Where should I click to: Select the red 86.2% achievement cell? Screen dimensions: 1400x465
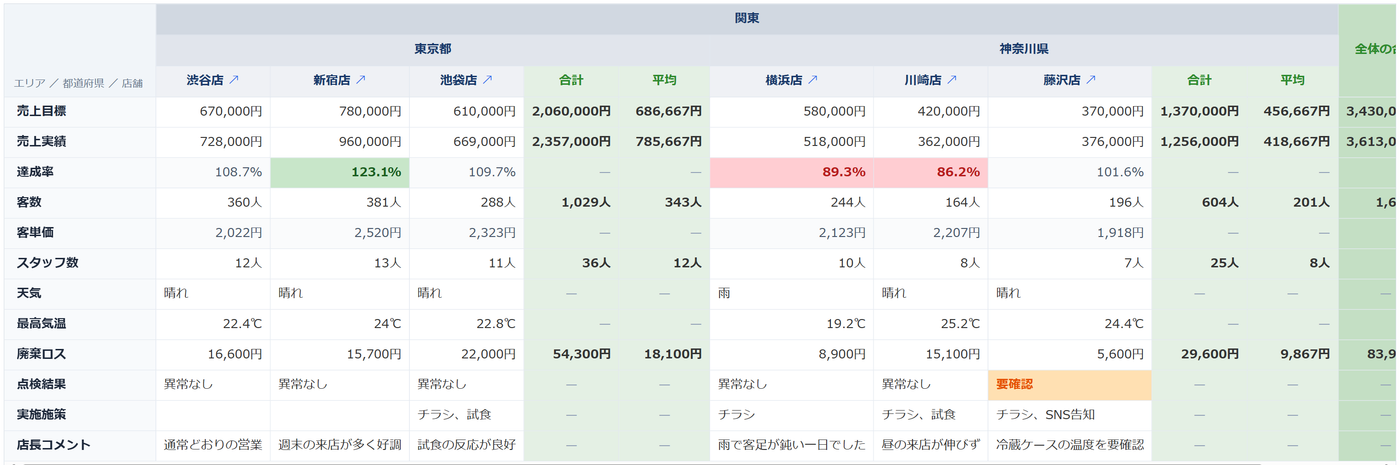pos(930,172)
